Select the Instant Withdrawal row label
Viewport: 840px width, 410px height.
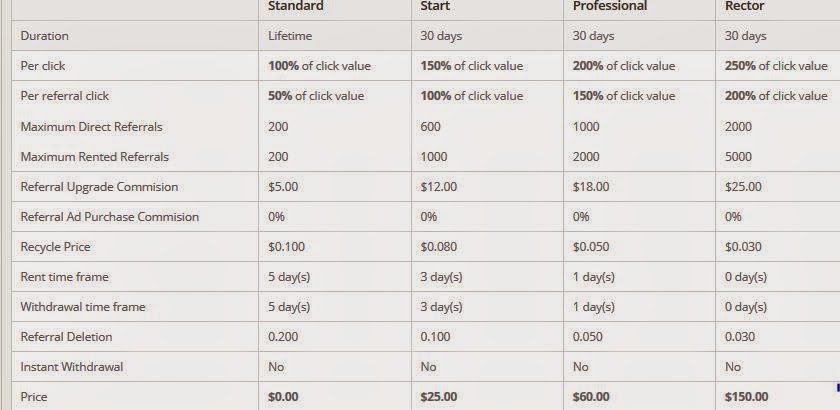(72, 367)
